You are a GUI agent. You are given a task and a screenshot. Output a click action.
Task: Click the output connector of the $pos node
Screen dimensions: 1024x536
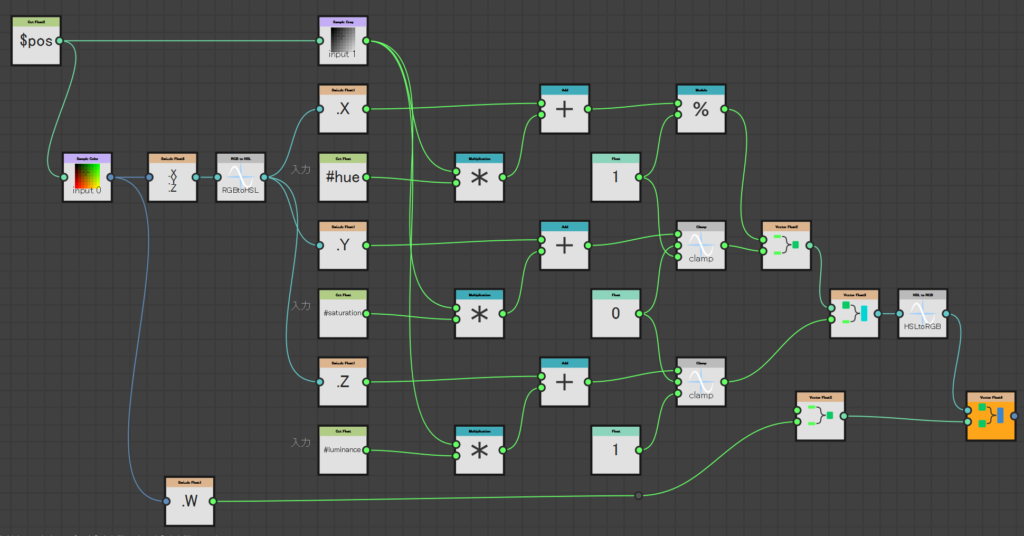pos(62,41)
